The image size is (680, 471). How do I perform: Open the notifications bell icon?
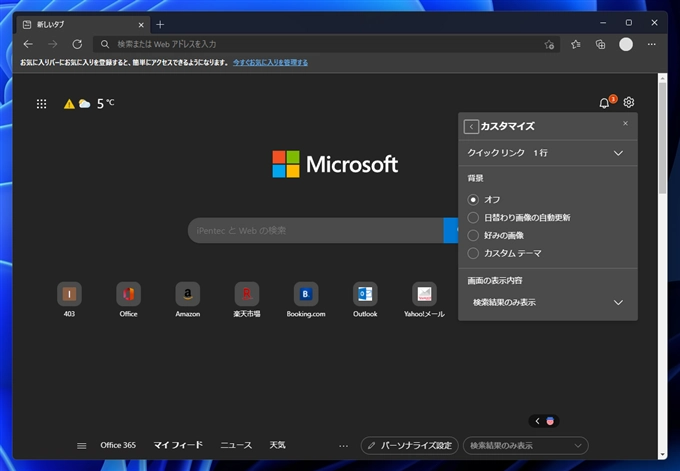pos(604,103)
